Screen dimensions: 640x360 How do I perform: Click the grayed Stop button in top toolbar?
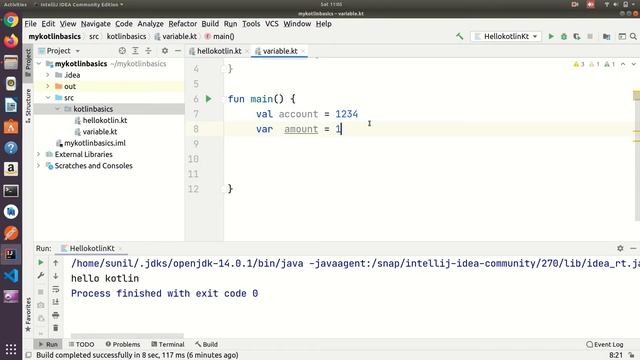coord(590,36)
